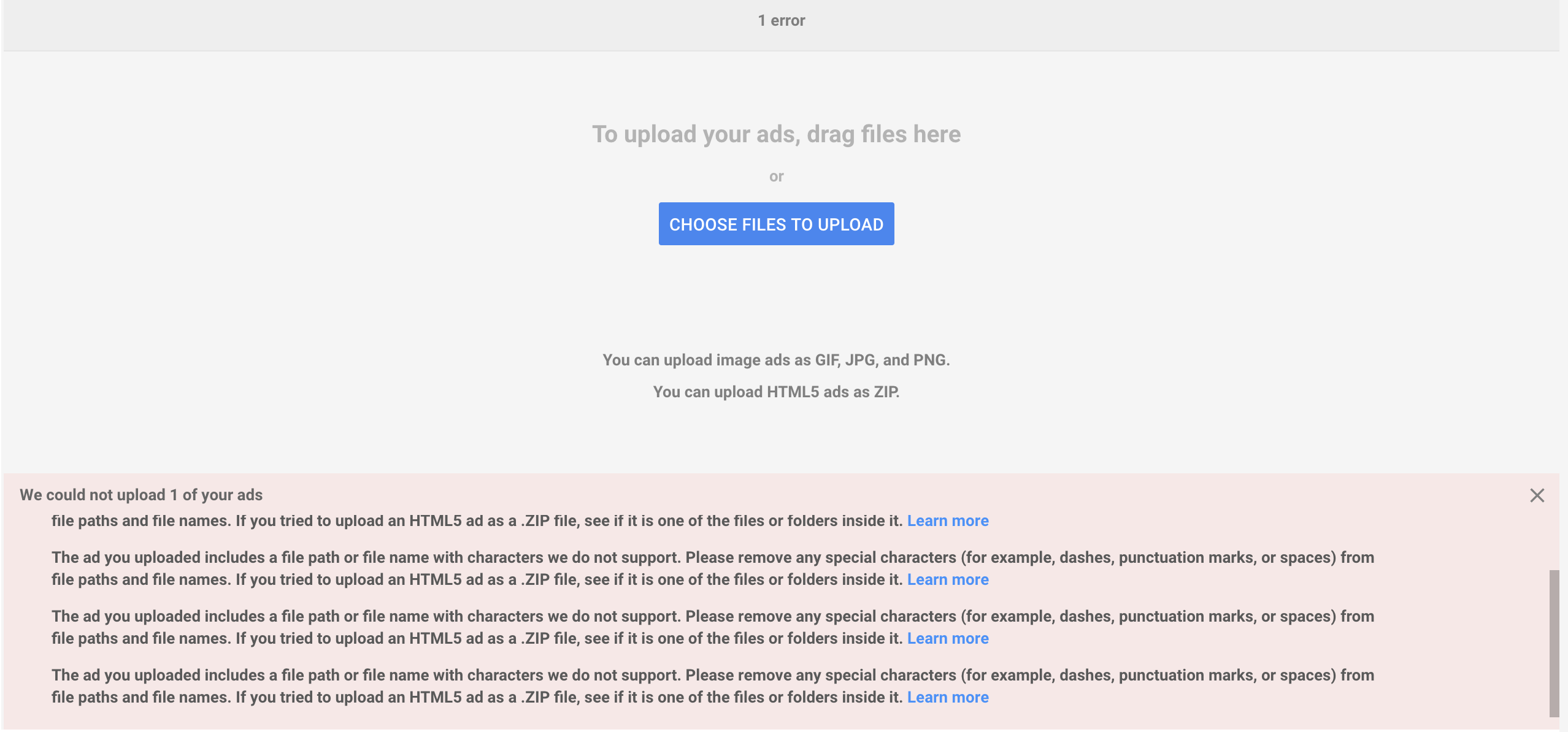Click the HTML5 ads as ZIP note
Viewport: 1568px width, 732px height.
pyautogui.click(x=777, y=392)
